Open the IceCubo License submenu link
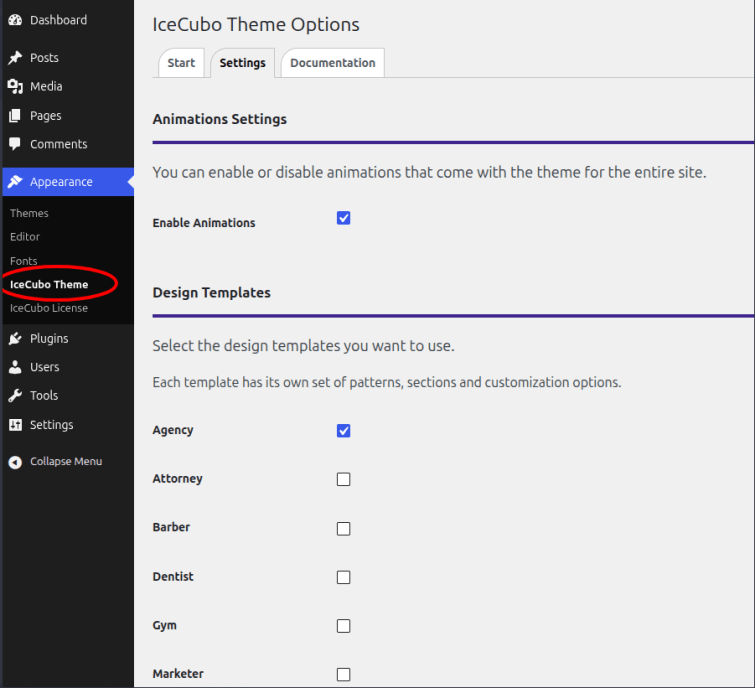The image size is (755, 688). (x=49, y=308)
